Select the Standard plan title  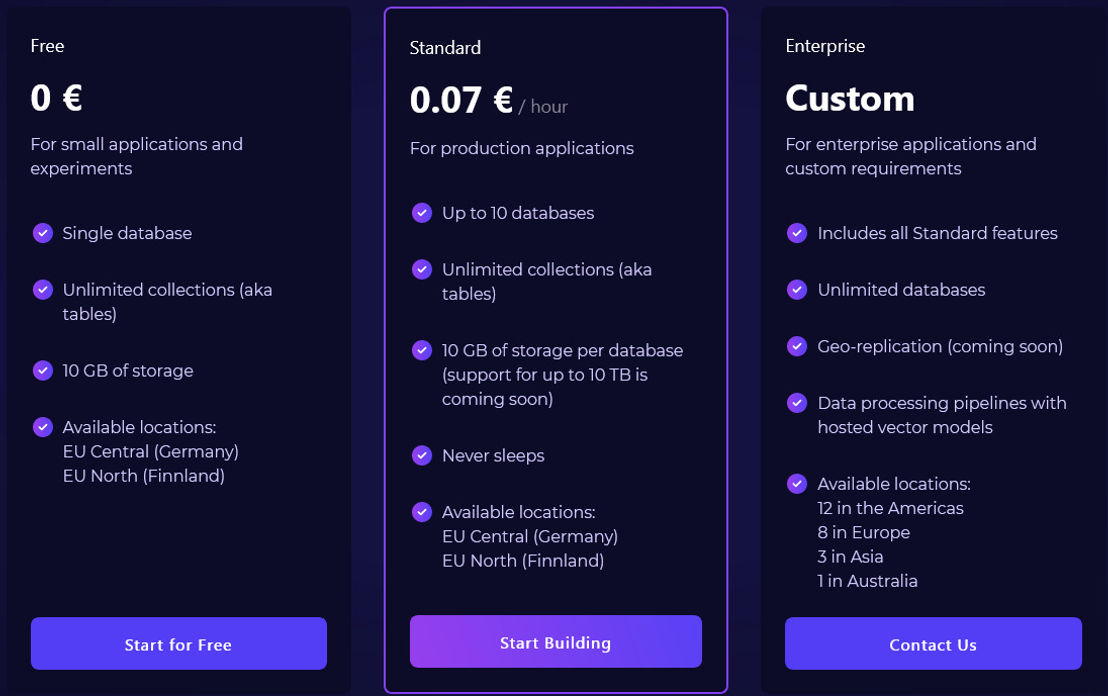point(445,47)
